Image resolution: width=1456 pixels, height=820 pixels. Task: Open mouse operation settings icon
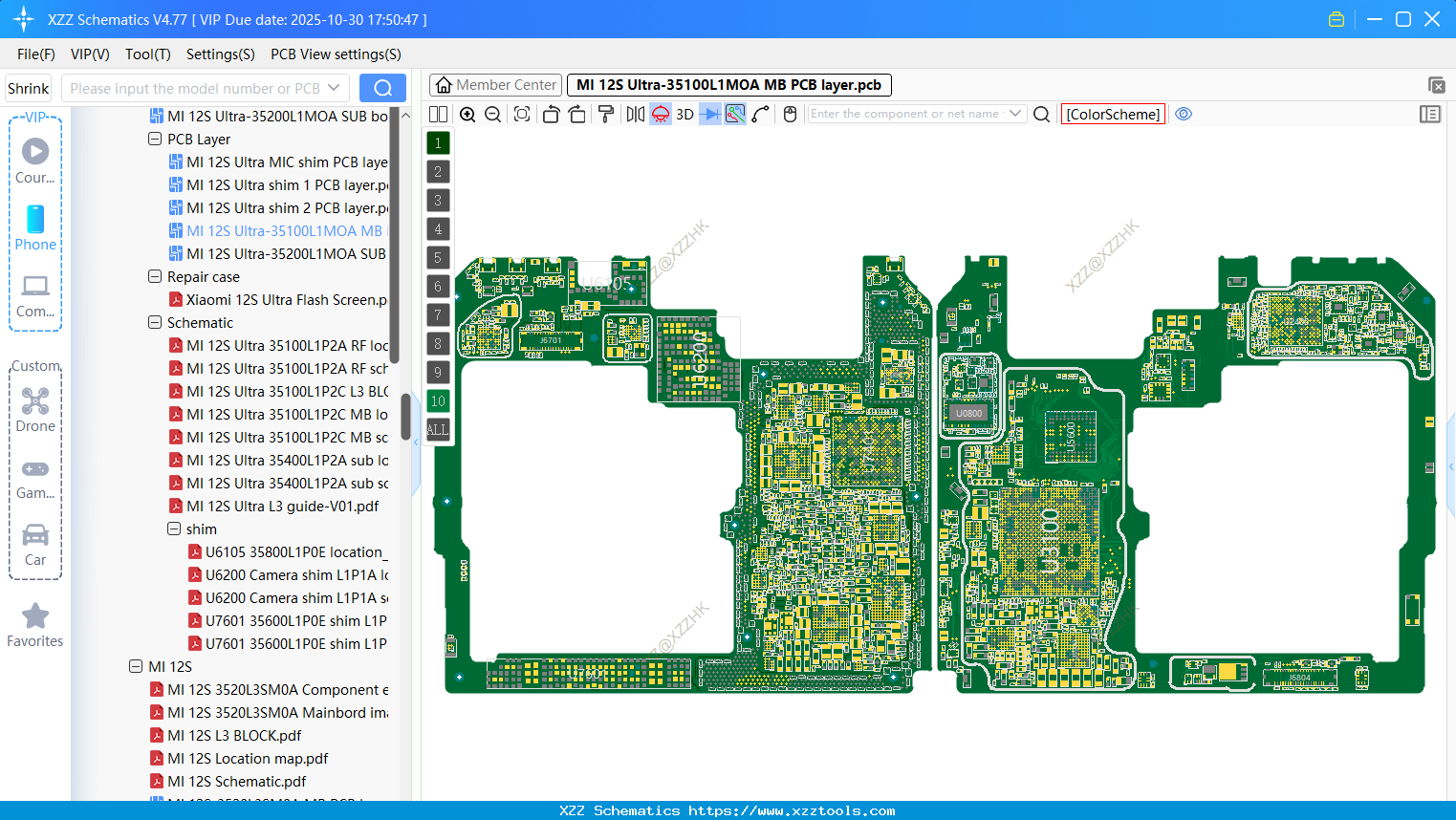(x=789, y=113)
